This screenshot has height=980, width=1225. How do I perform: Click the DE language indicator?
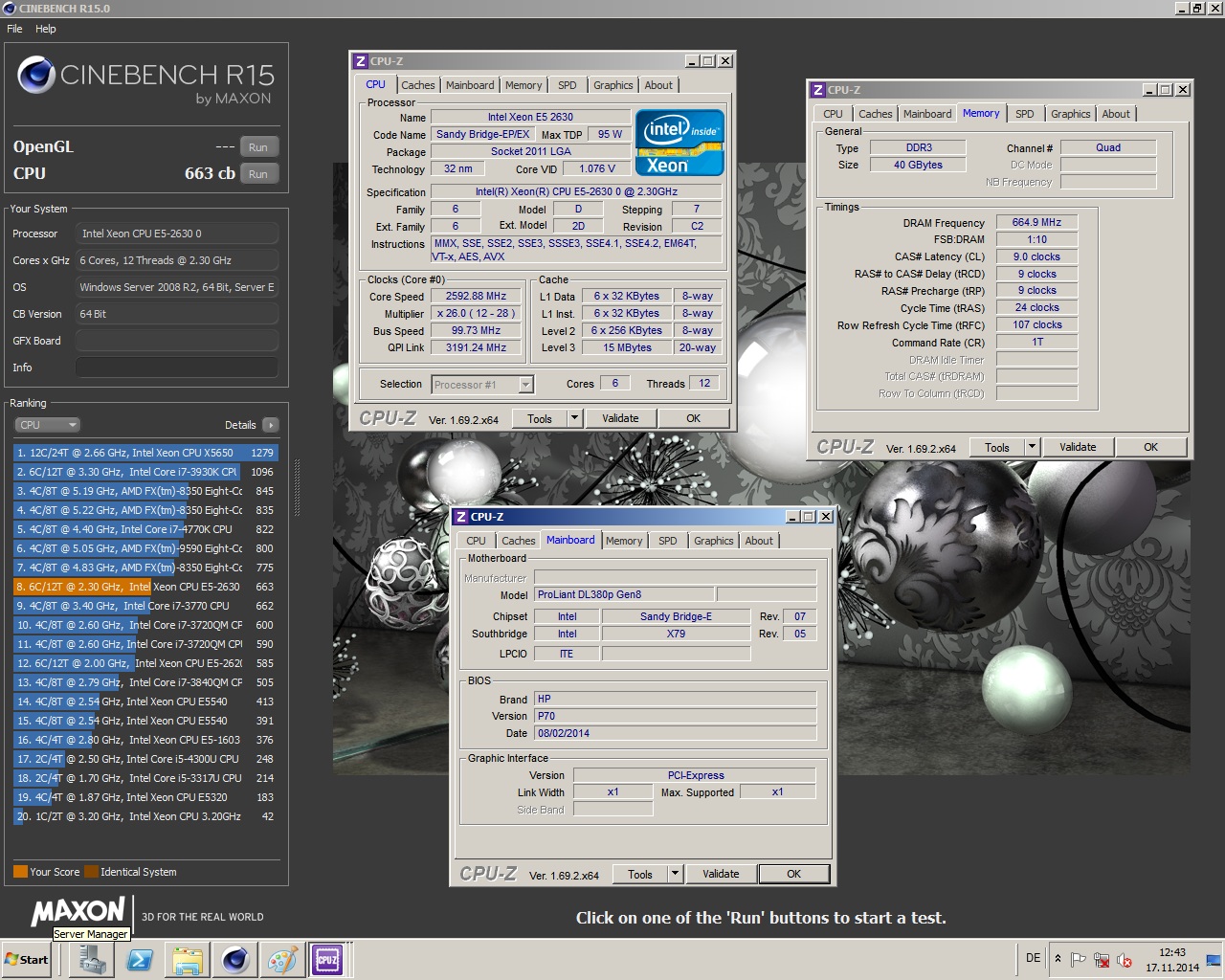pos(1034,958)
